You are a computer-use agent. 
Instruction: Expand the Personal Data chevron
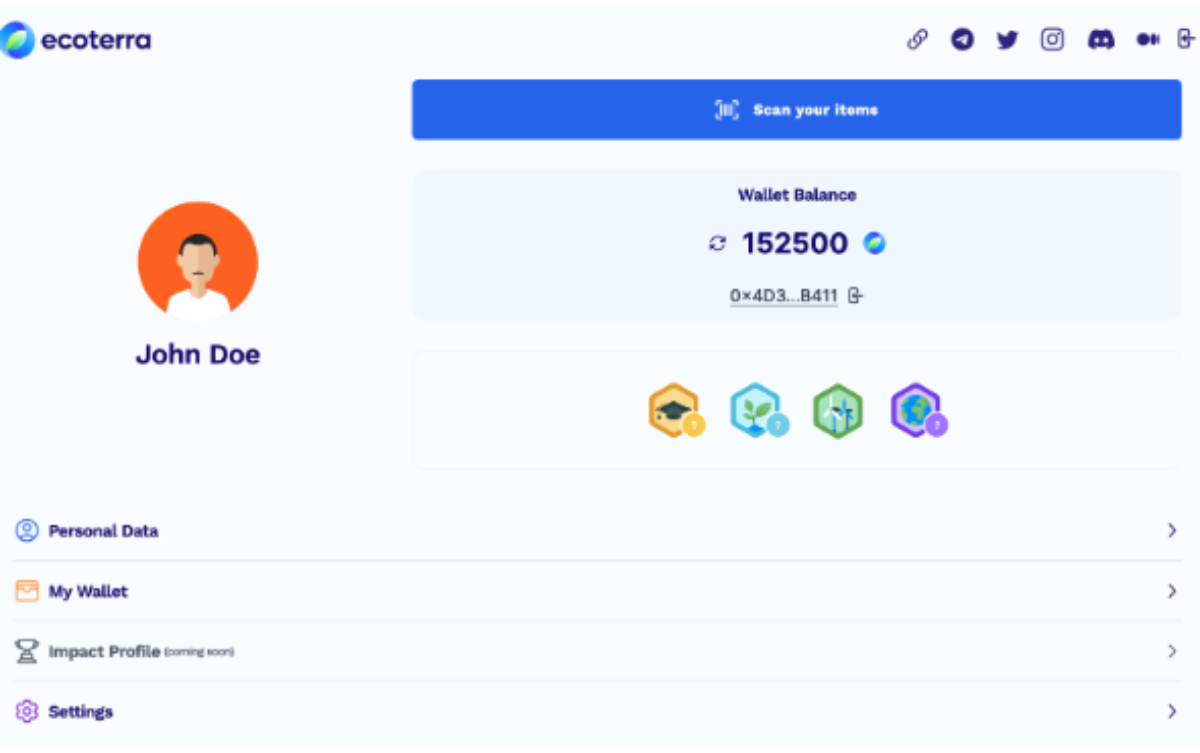[1172, 531]
